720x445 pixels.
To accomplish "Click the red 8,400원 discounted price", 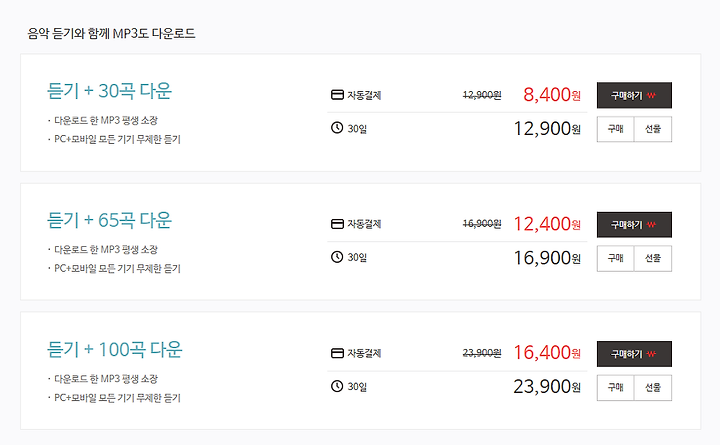I will pos(552,95).
